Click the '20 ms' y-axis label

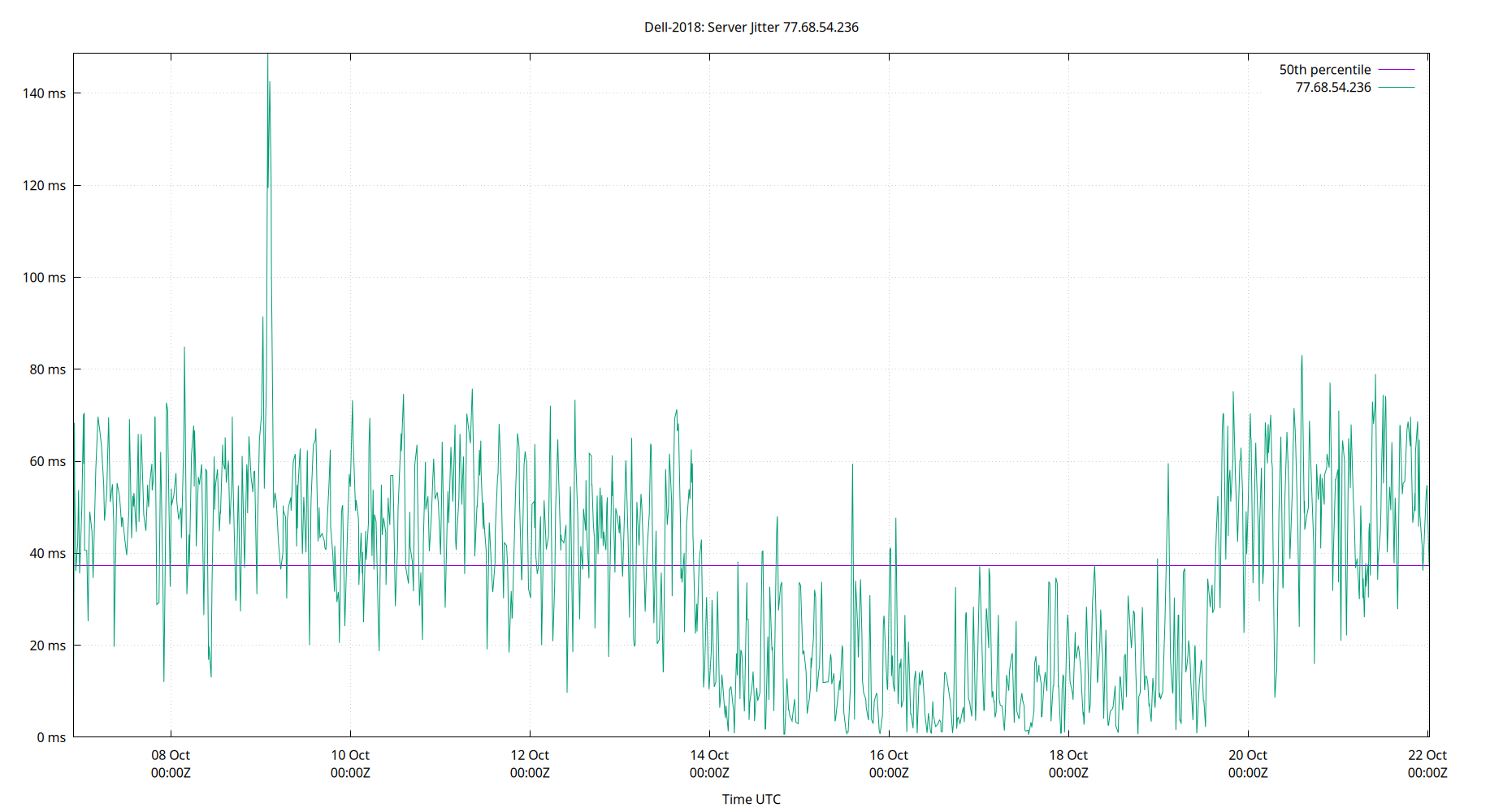tap(47, 646)
